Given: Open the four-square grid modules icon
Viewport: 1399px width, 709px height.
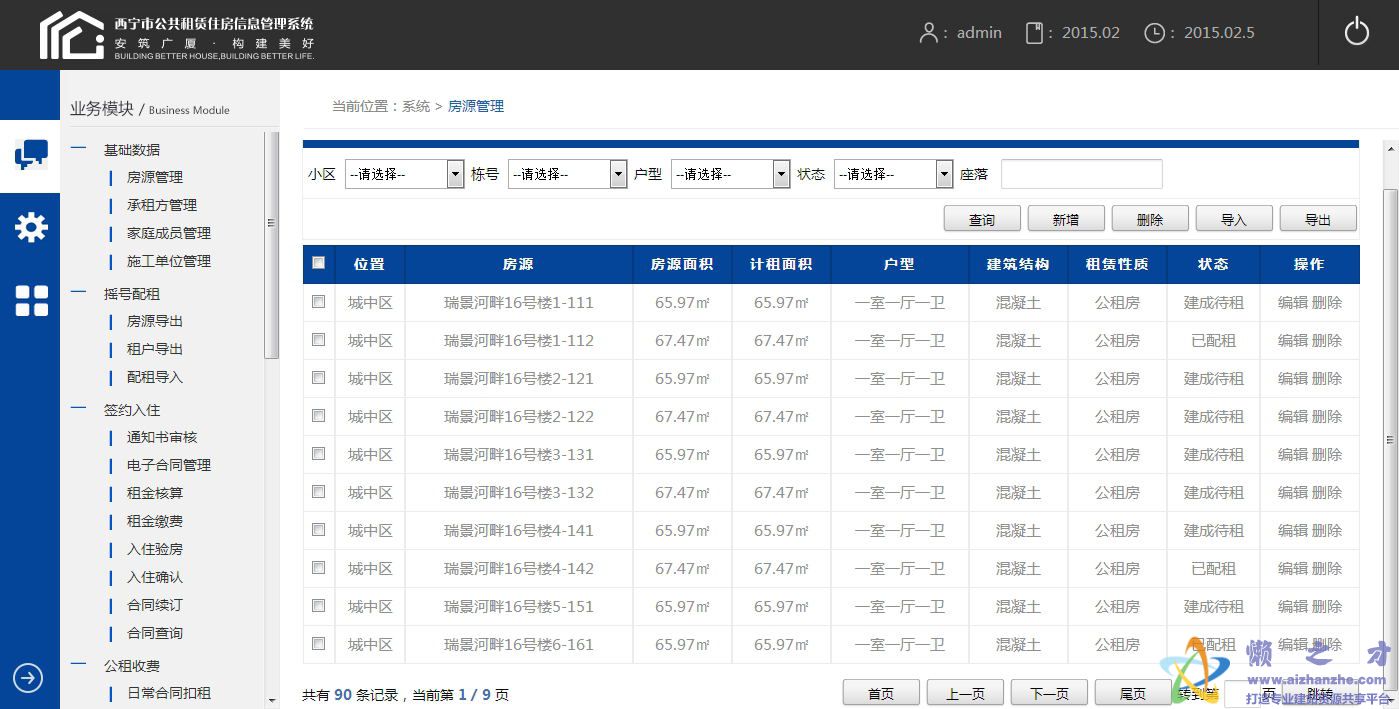Looking at the screenshot, I should (31, 300).
